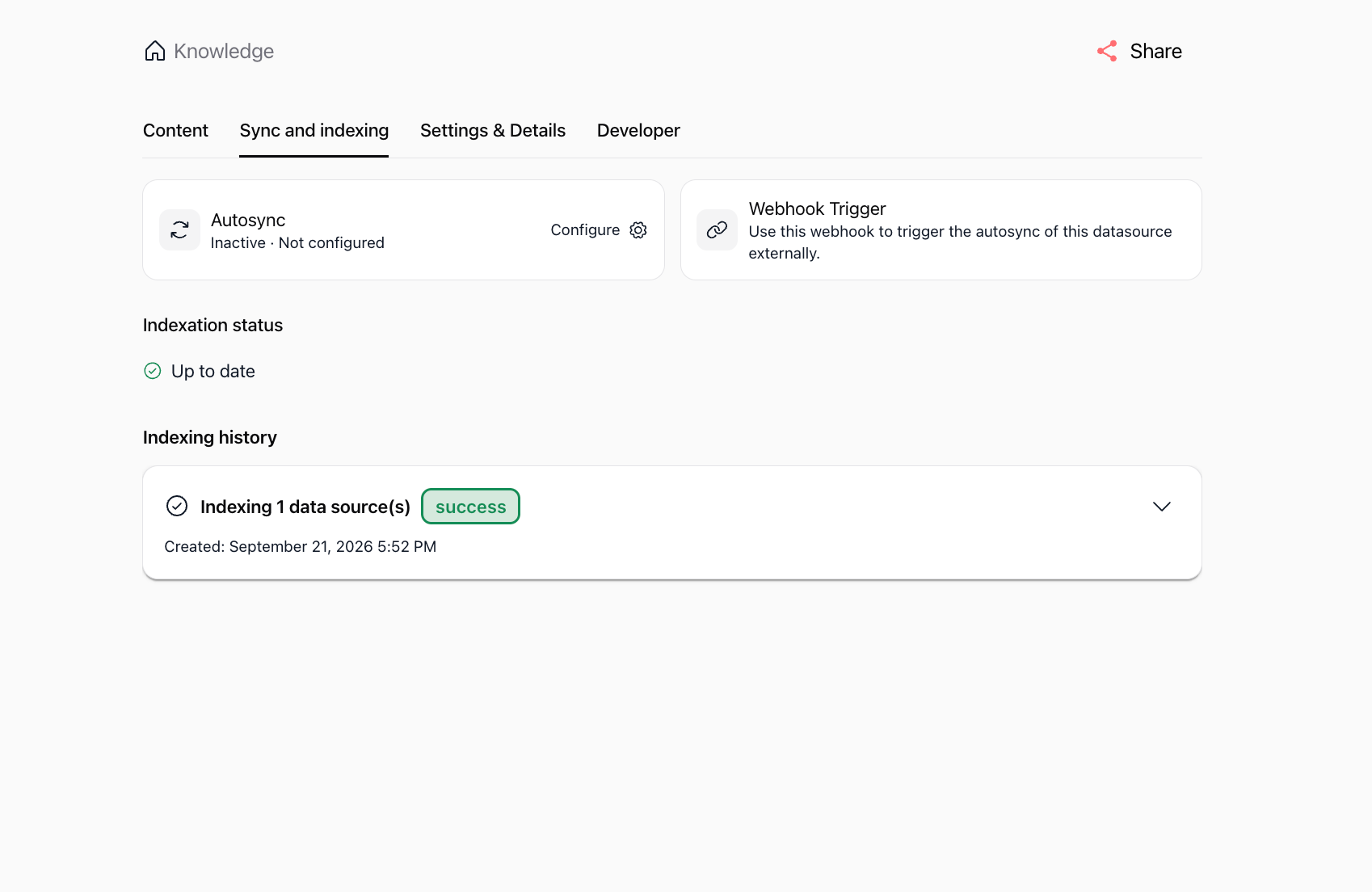Click the red share icon

[1107, 51]
